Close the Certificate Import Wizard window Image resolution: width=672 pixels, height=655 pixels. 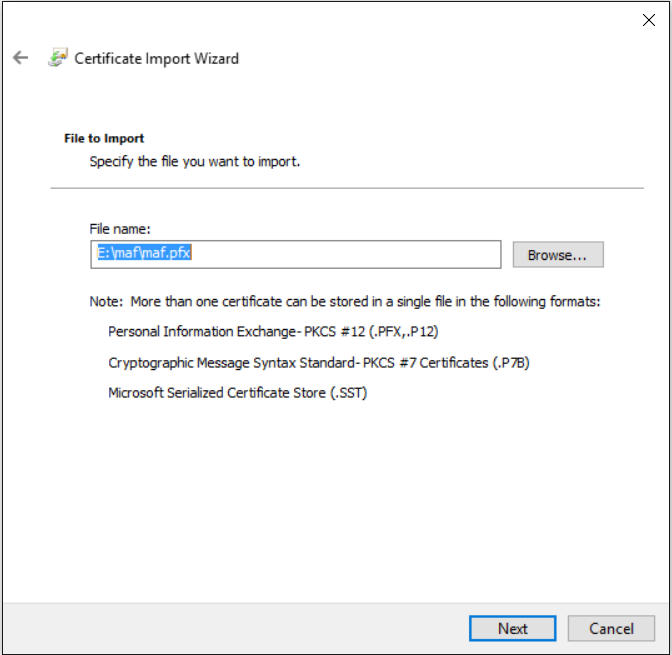click(648, 20)
